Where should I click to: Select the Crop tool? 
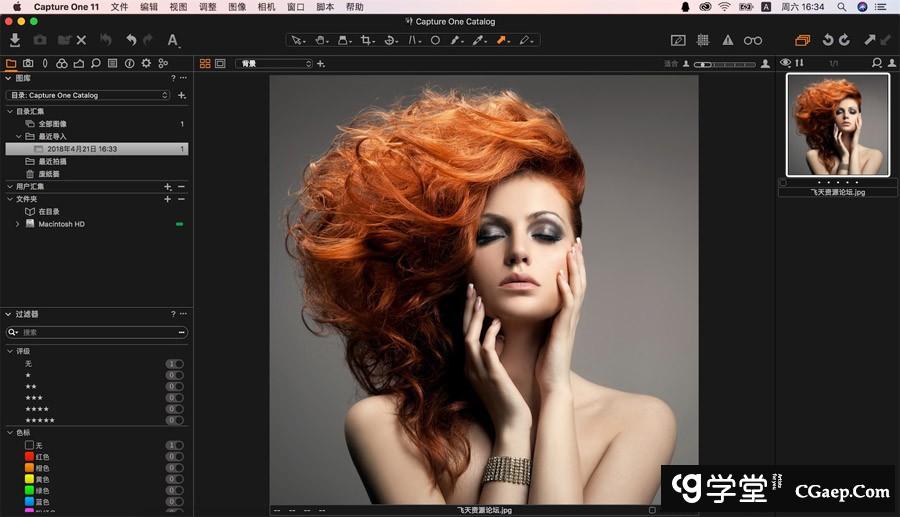pos(367,40)
